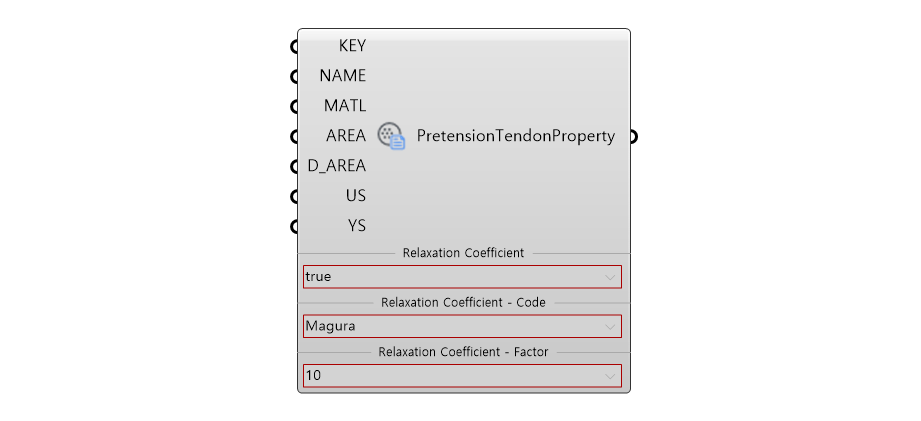
Task: Click the Relaxation Coefficient - Code header
Action: 463,303
